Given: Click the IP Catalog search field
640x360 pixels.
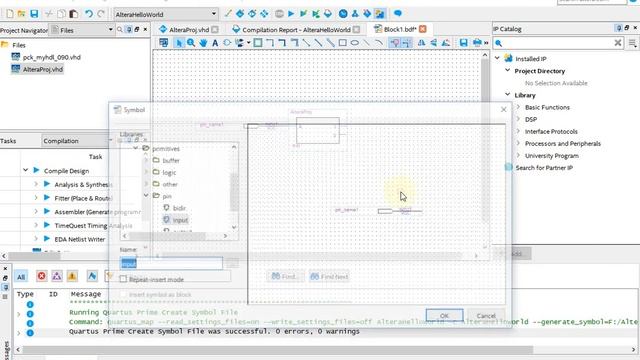Looking at the screenshot, I should coord(558,43).
